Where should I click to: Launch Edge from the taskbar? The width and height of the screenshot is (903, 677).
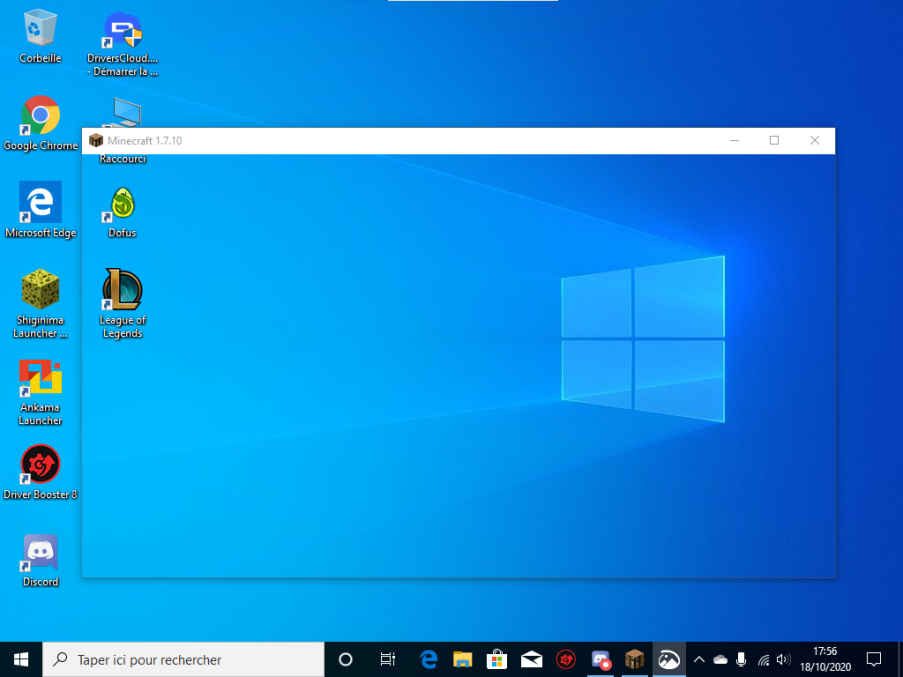click(x=428, y=659)
